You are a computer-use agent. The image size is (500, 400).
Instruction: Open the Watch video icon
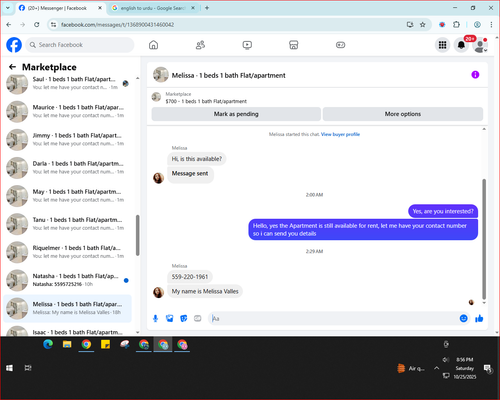247,45
